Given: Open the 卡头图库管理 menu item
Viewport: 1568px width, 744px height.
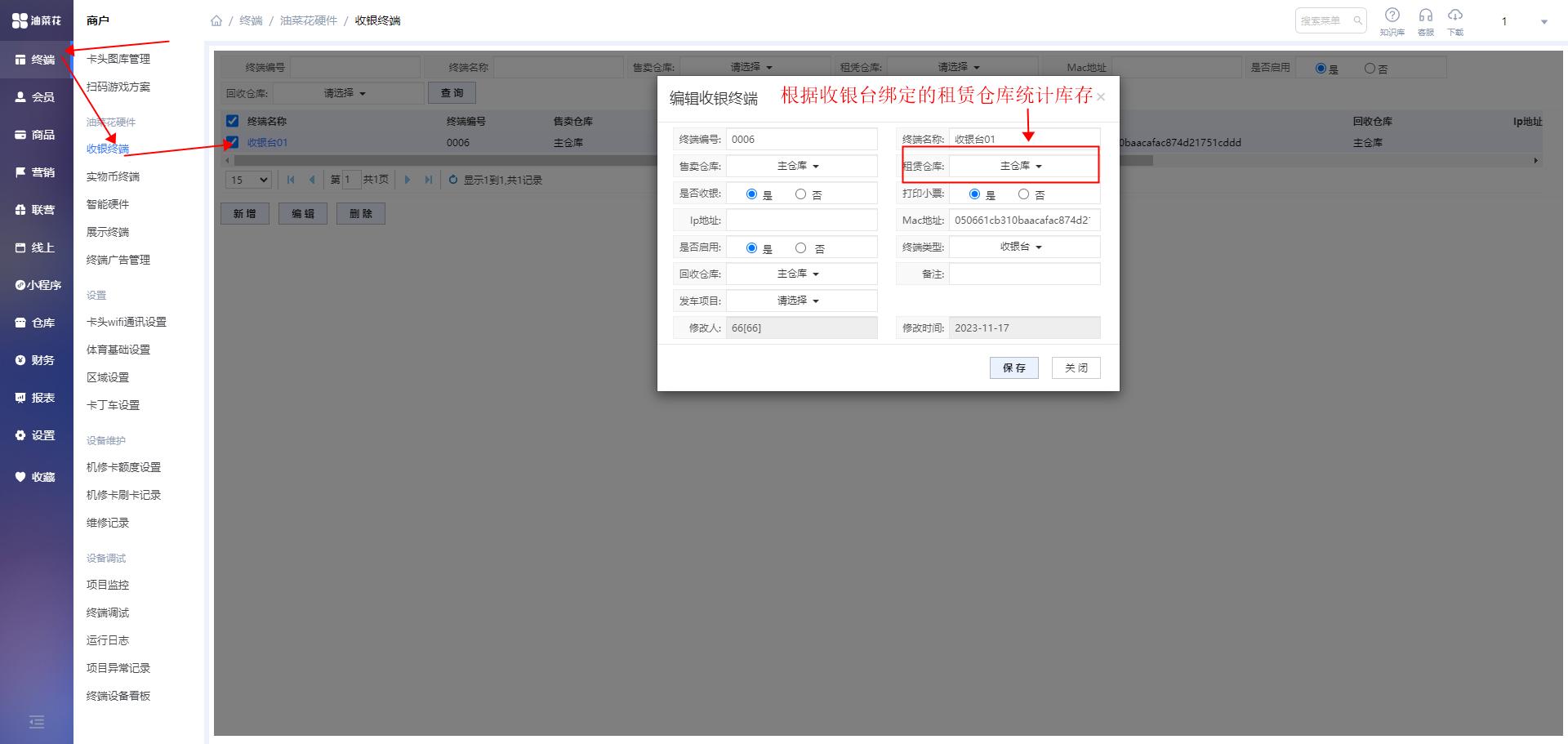Looking at the screenshot, I should (x=118, y=59).
